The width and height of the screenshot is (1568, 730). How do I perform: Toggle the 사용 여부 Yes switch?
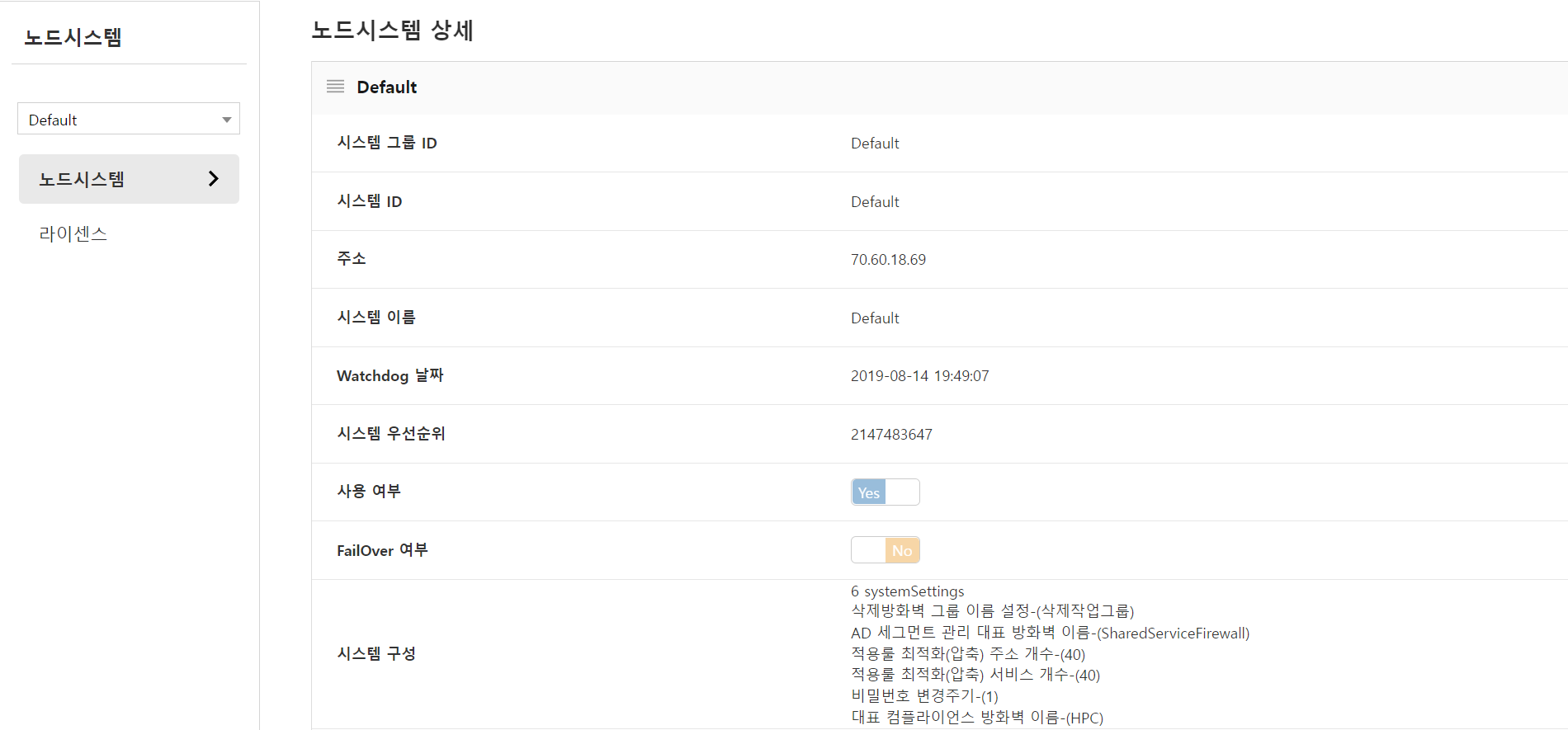(886, 492)
